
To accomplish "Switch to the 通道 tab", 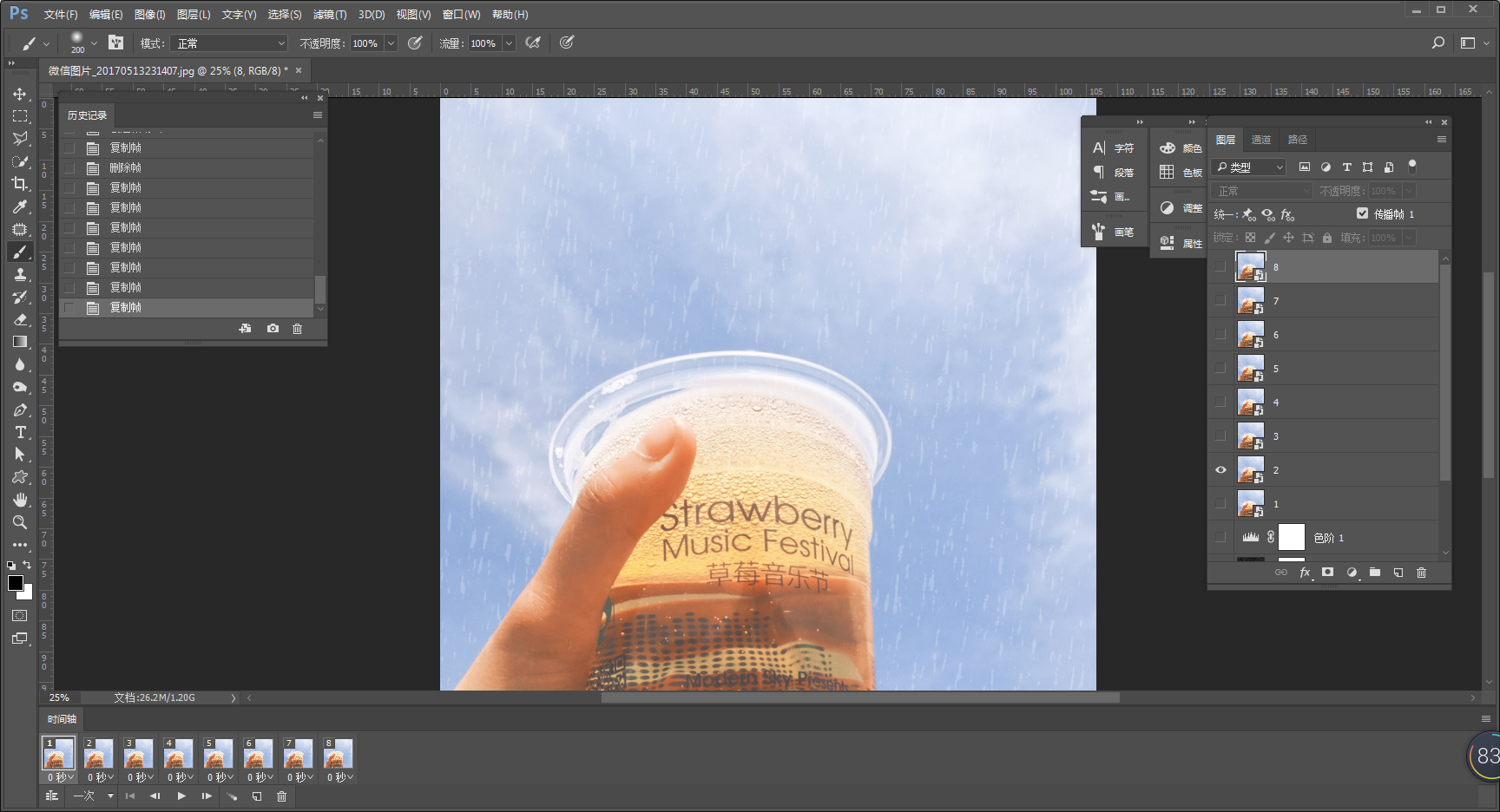I will tap(1261, 140).
